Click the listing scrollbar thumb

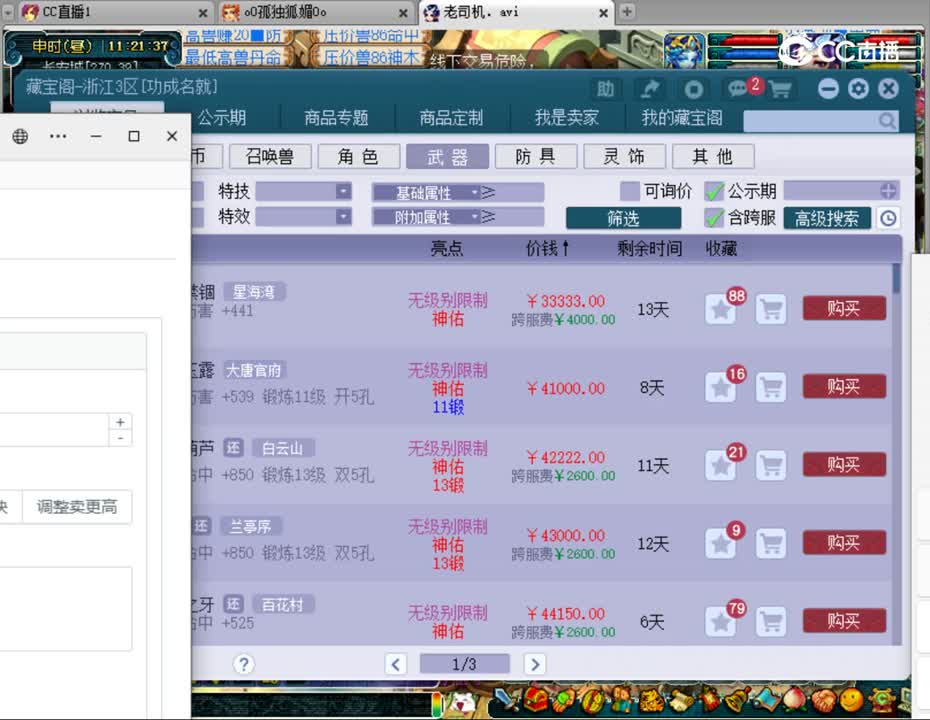click(x=896, y=279)
